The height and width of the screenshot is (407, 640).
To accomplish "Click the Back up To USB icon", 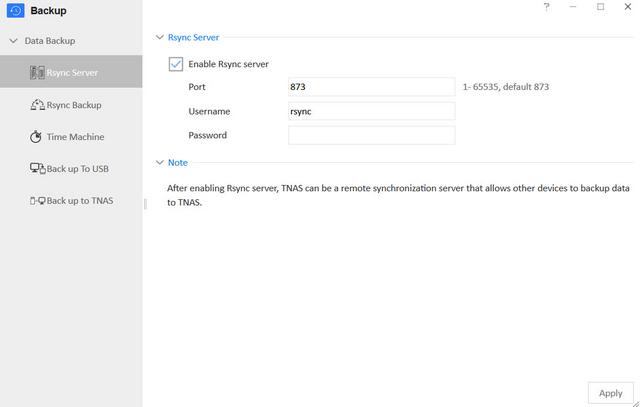I will 38,169.
